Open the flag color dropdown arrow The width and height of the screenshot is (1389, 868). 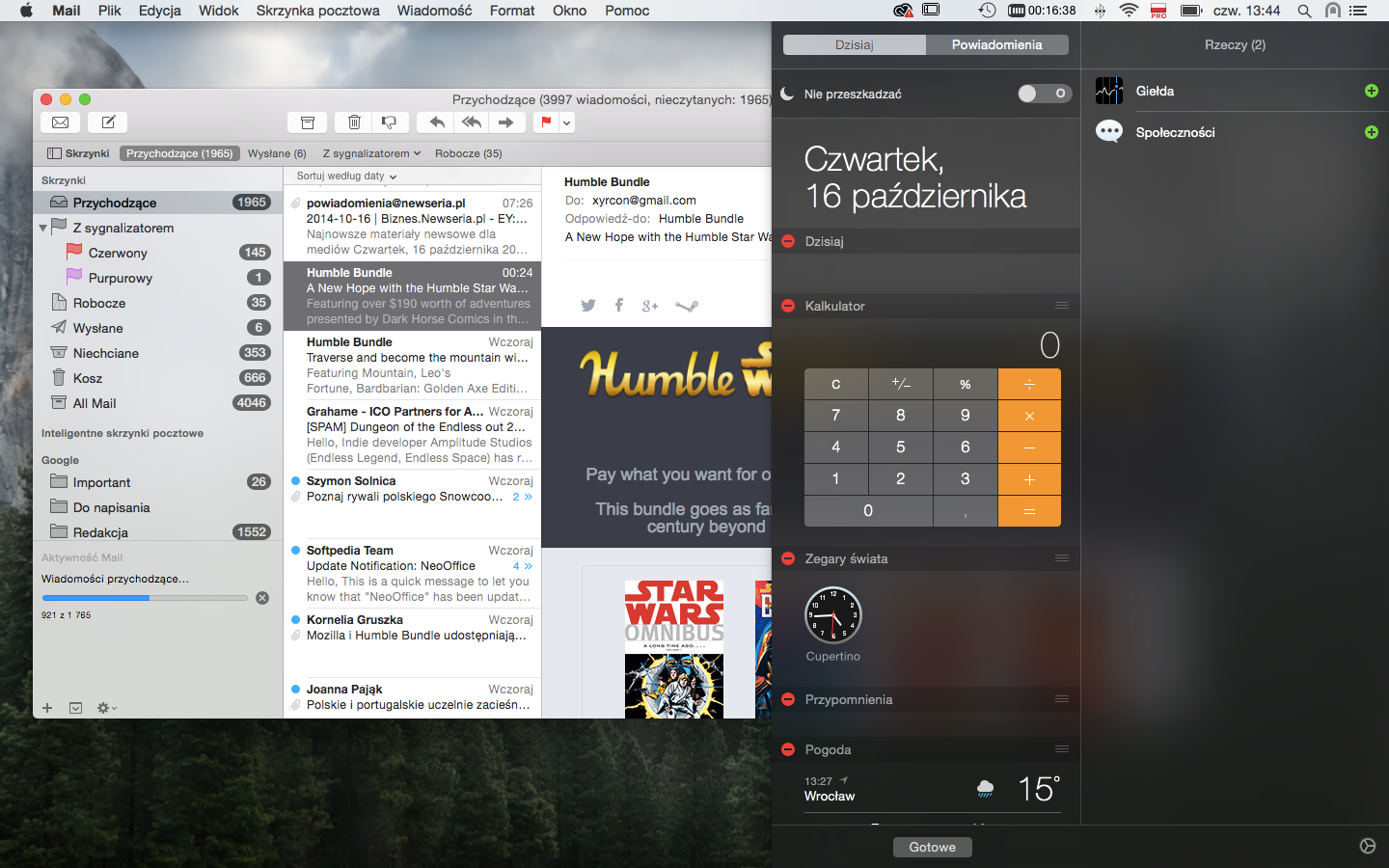coord(567,122)
